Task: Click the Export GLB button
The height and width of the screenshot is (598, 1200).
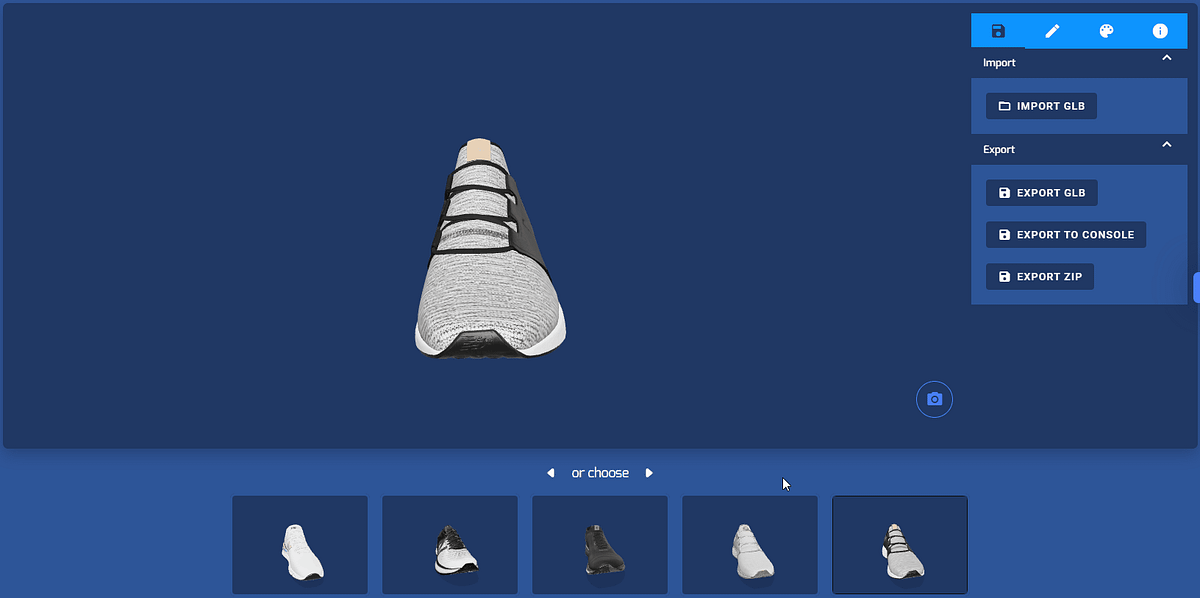Action: pos(1041,192)
